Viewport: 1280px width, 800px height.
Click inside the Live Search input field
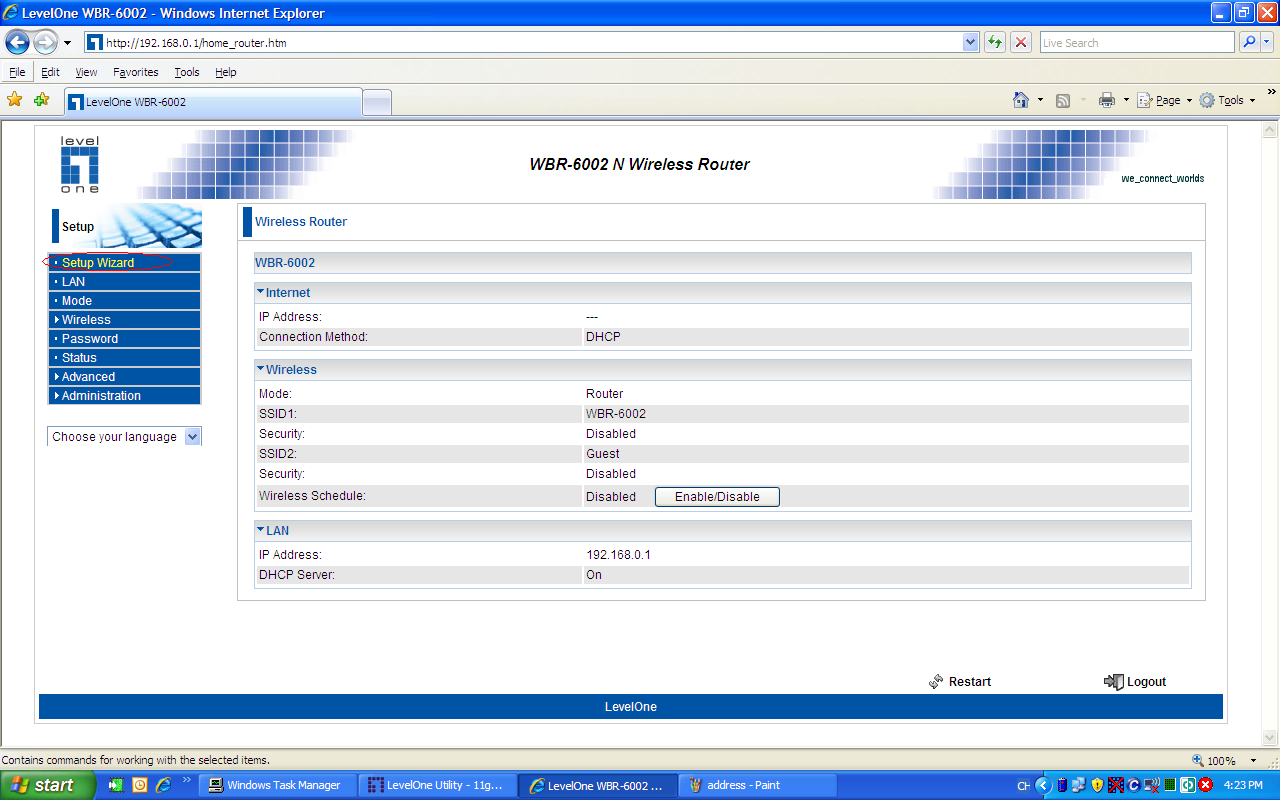click(1135, 42)
